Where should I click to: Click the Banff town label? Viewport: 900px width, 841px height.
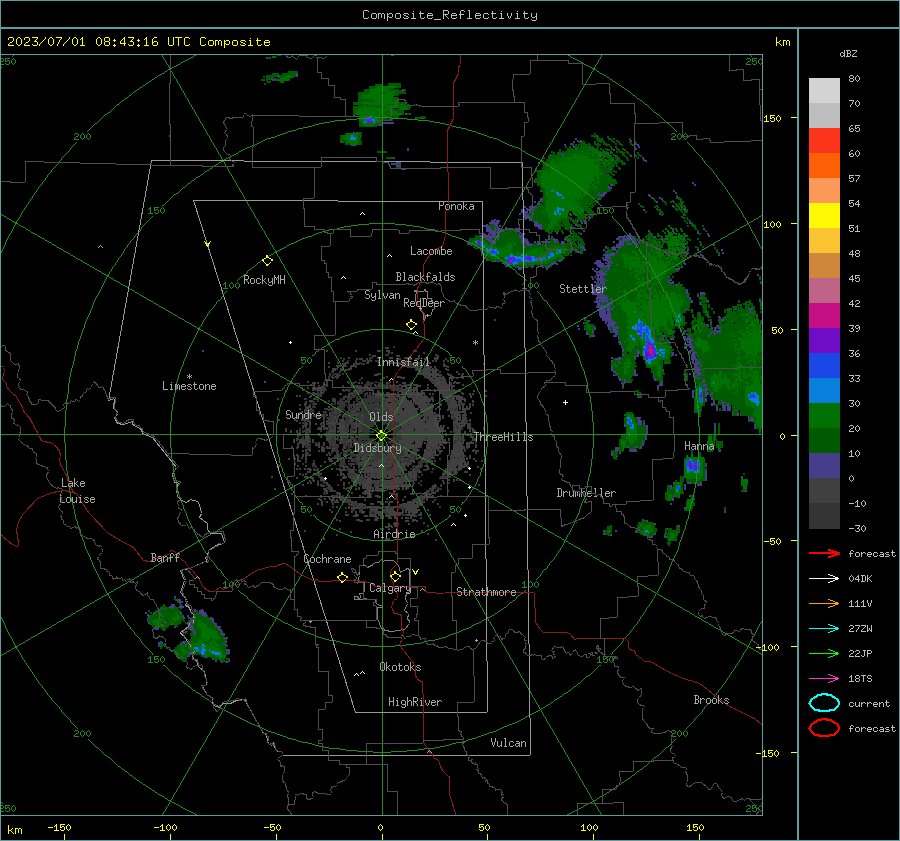(165, 558)
